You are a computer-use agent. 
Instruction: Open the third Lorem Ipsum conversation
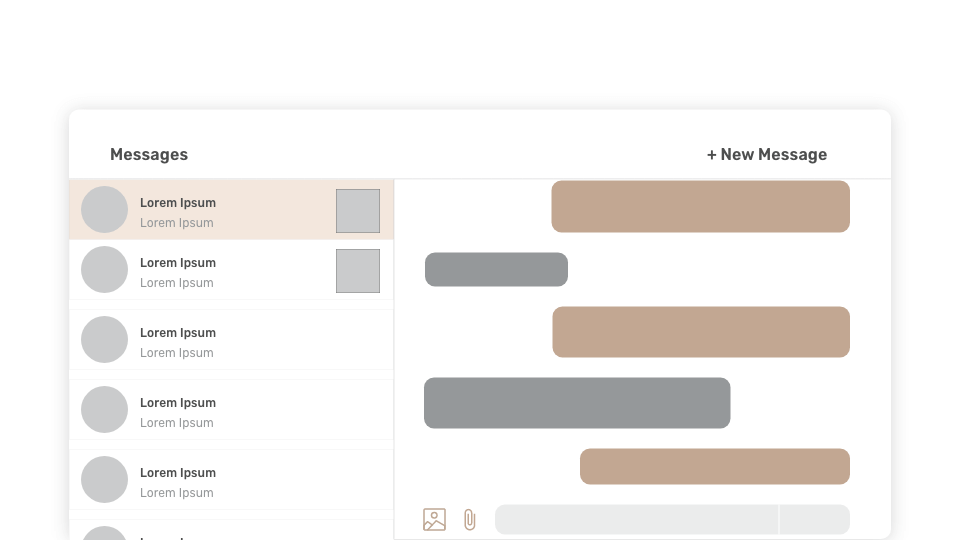(230, 341)
